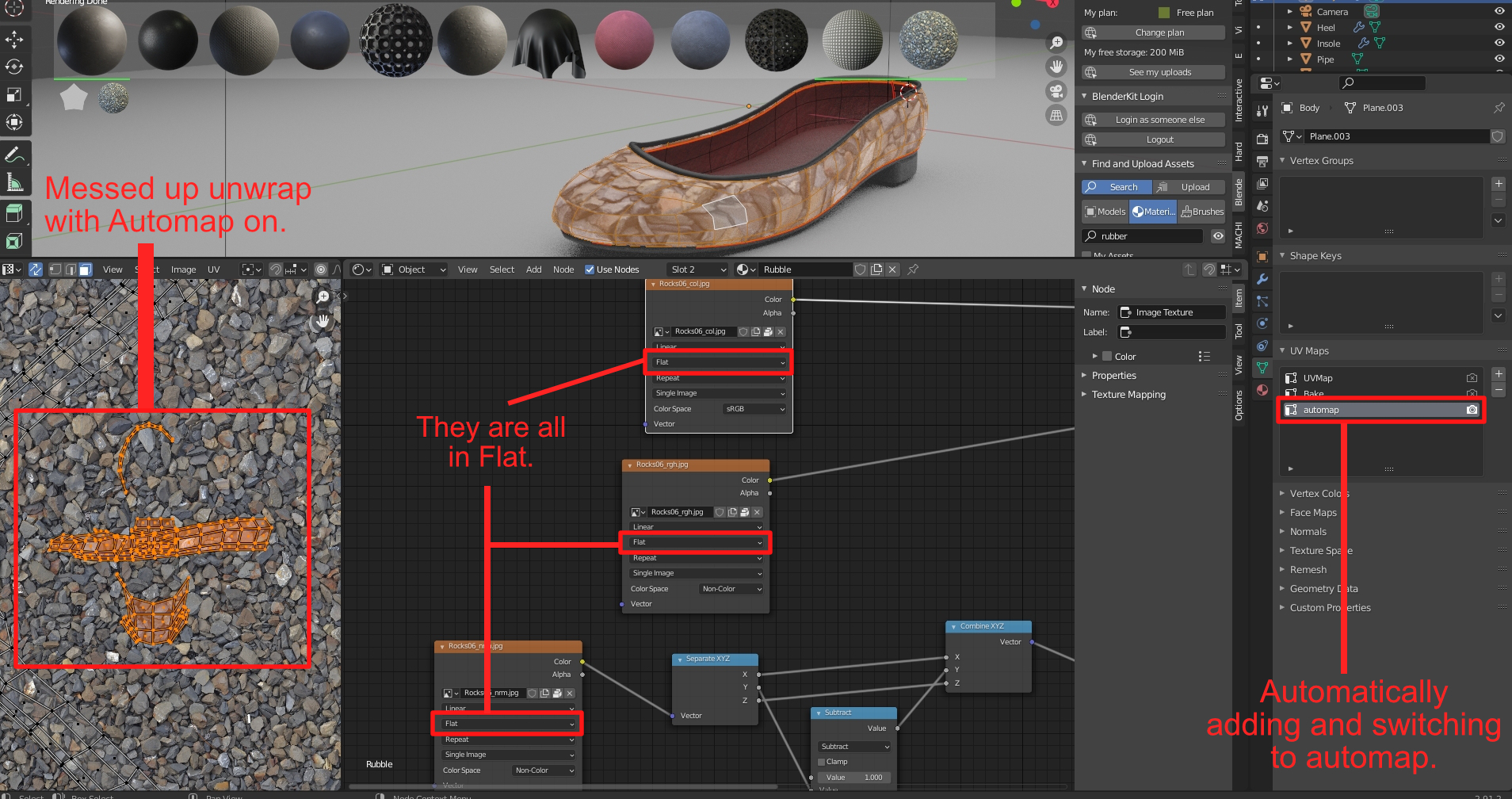Remove the UV map with minus button
1512x799 pixels.
(x=1499, y=390)
